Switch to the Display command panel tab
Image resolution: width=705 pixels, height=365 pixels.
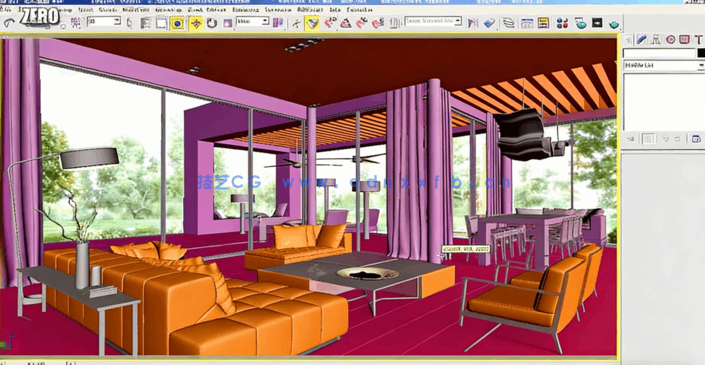click(684, 40)
